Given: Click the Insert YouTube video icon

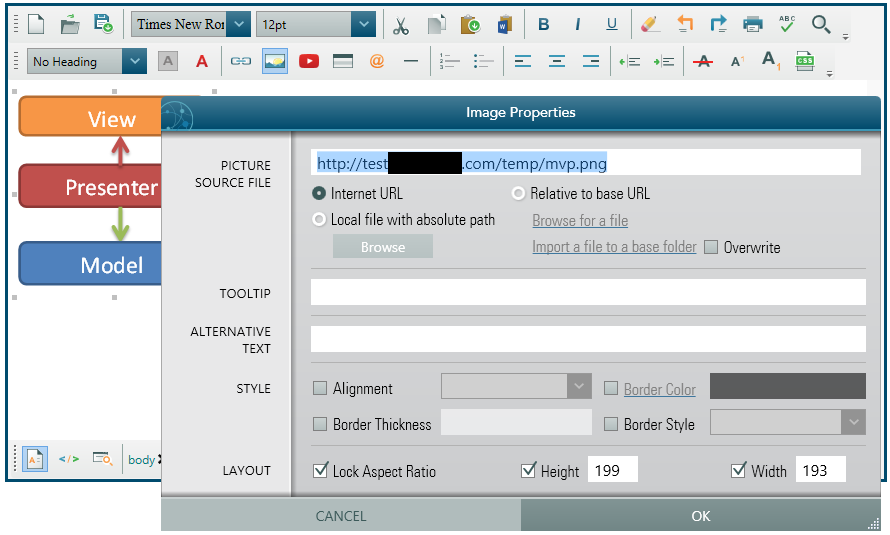Looking at the screenshot, I should 308,61.
